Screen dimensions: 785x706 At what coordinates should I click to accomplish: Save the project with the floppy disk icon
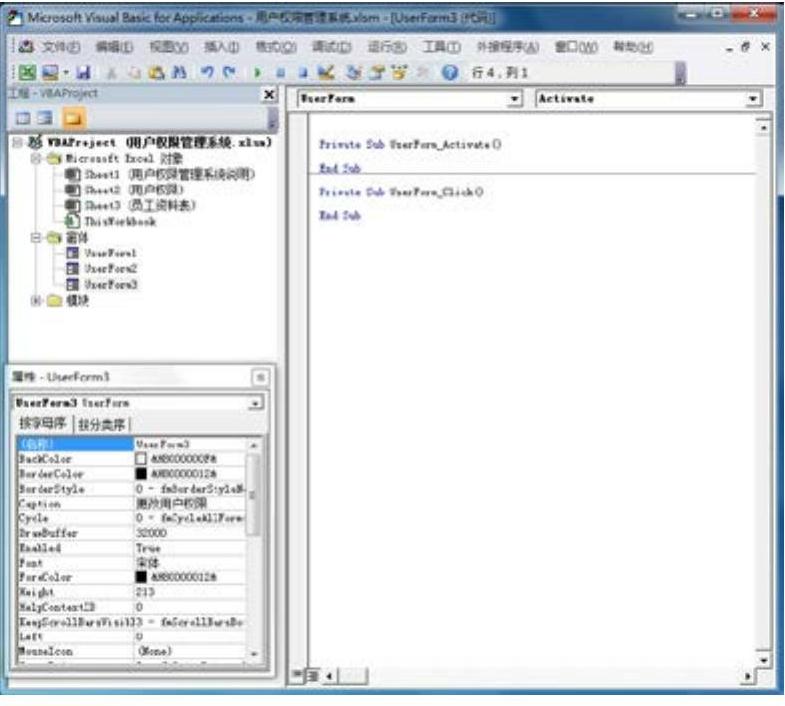pos(83,73)
